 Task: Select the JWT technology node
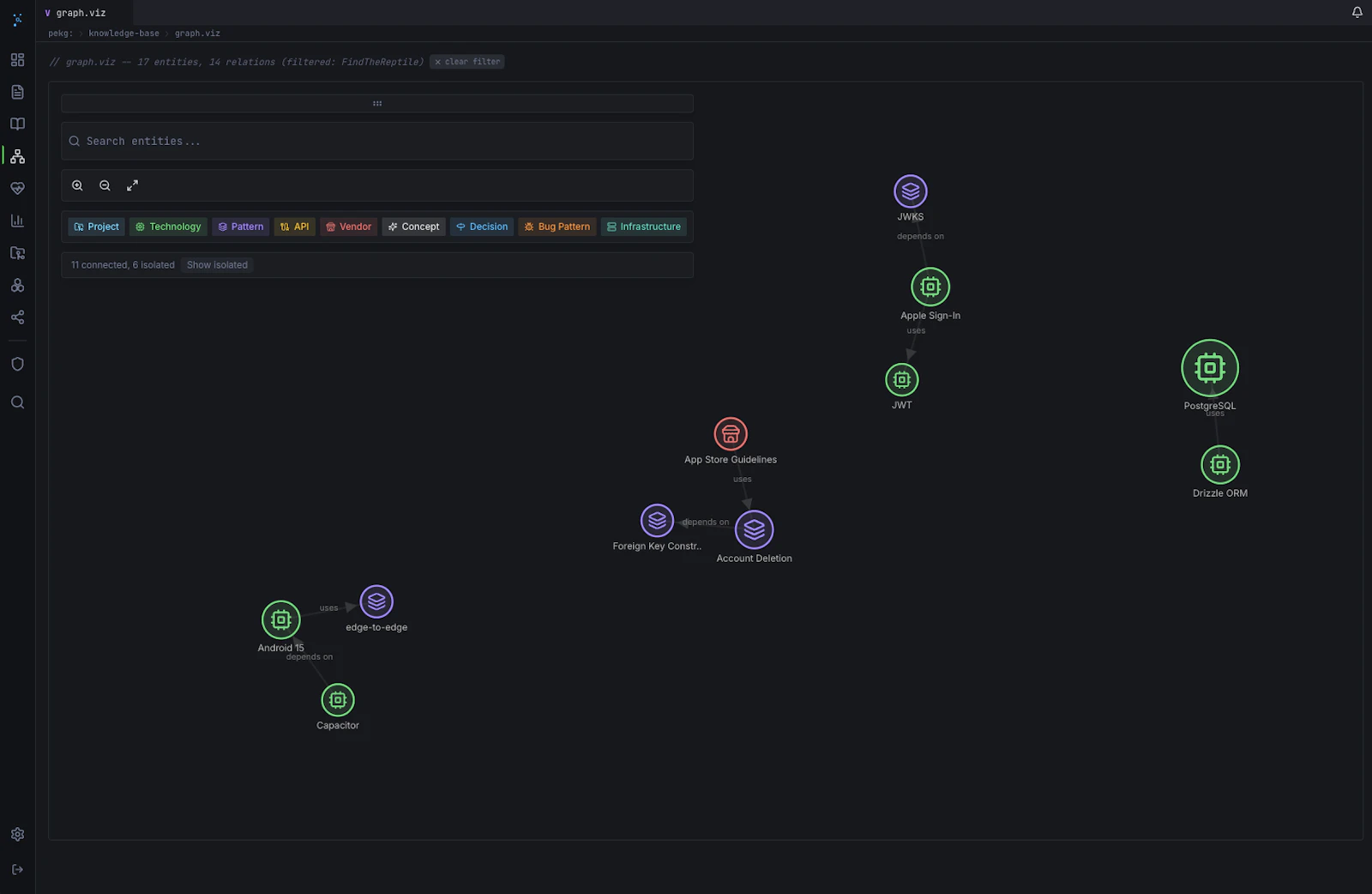pos(902,380)
